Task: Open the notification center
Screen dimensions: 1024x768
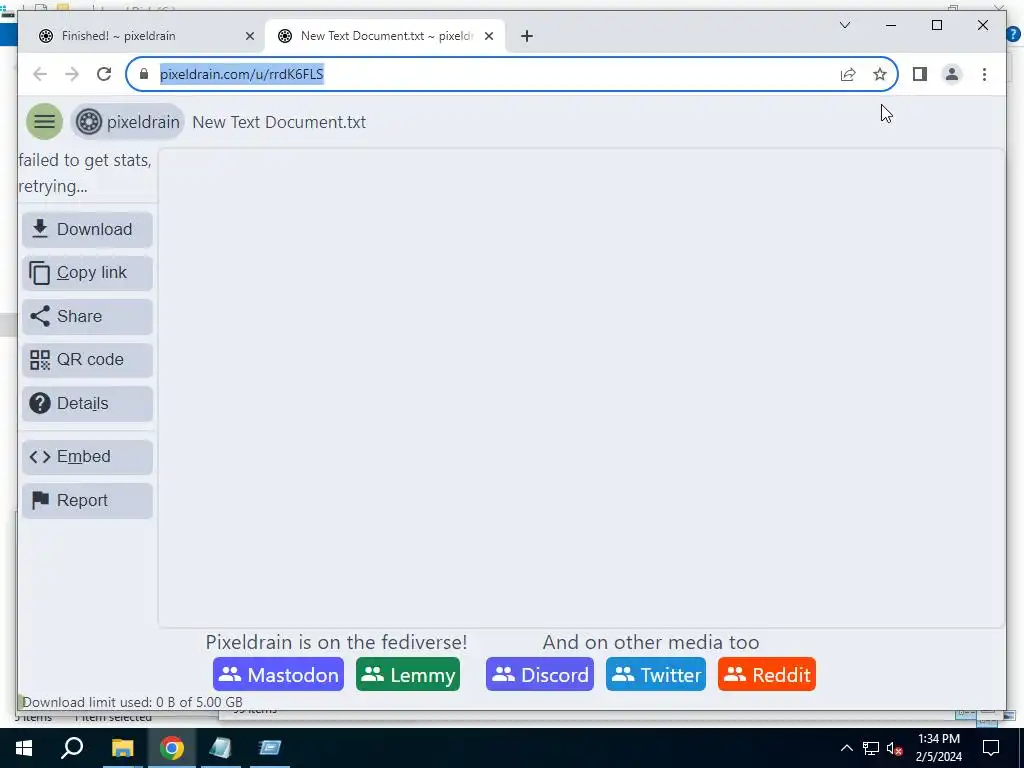Action: [x=991, y=748]
